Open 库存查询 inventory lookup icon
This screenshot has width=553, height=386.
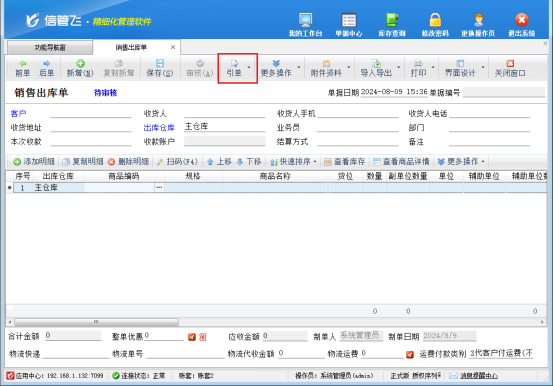click(392, 25)
